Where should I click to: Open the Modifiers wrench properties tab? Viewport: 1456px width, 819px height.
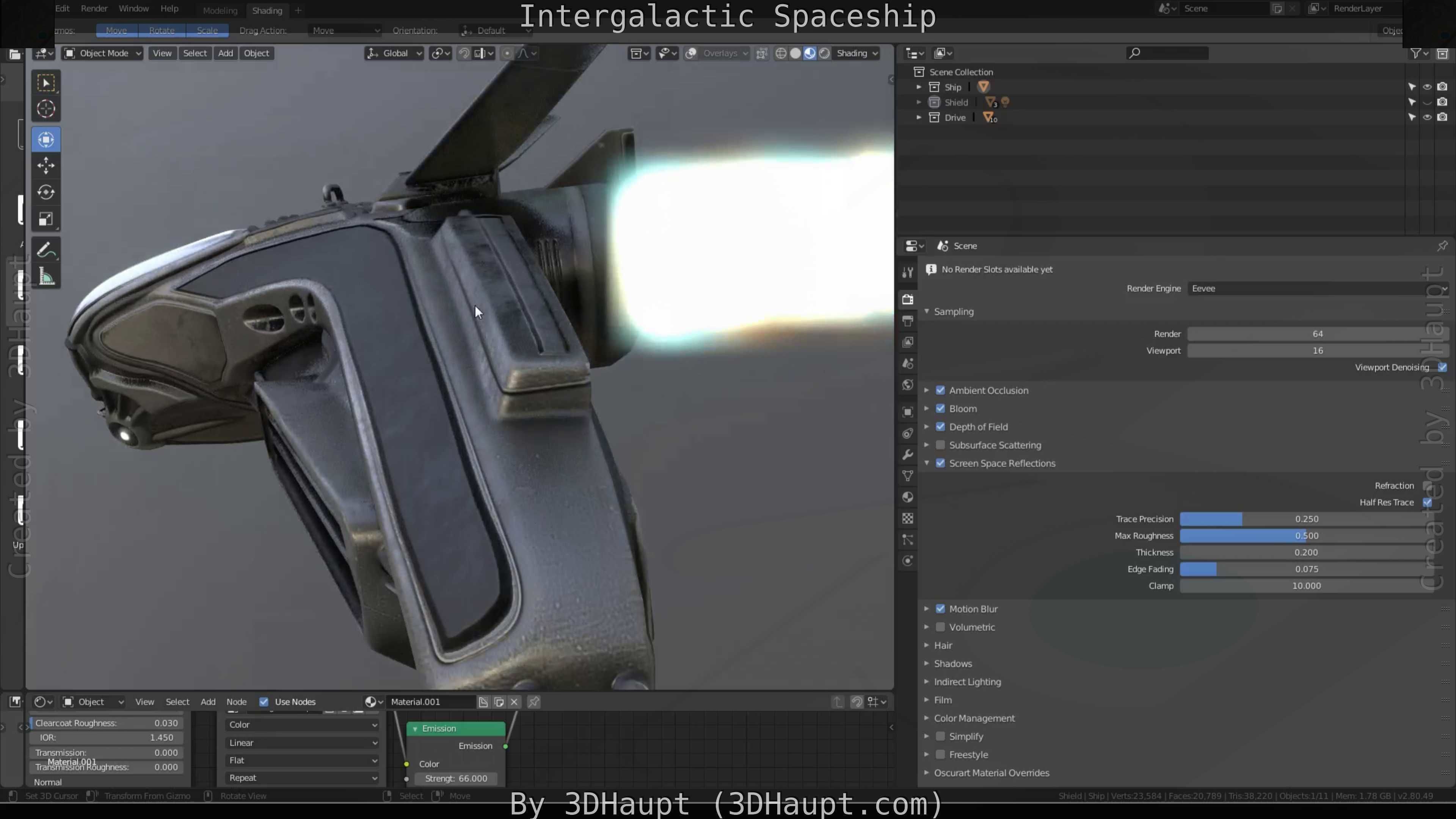[908, 455]
